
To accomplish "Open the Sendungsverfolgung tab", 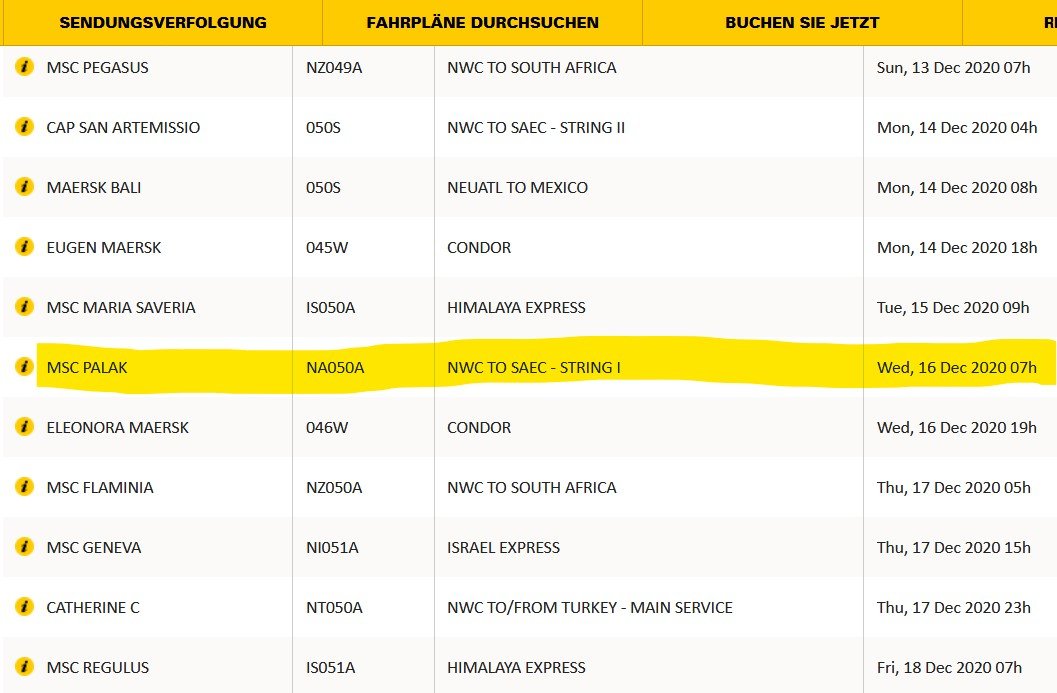I will point(163,22).
